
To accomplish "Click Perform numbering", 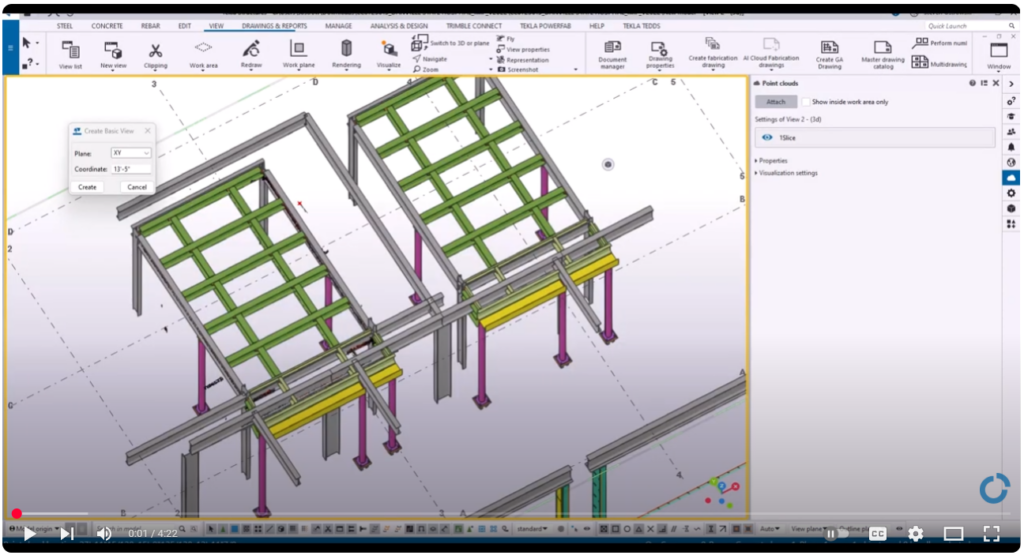I will (940, 43).
